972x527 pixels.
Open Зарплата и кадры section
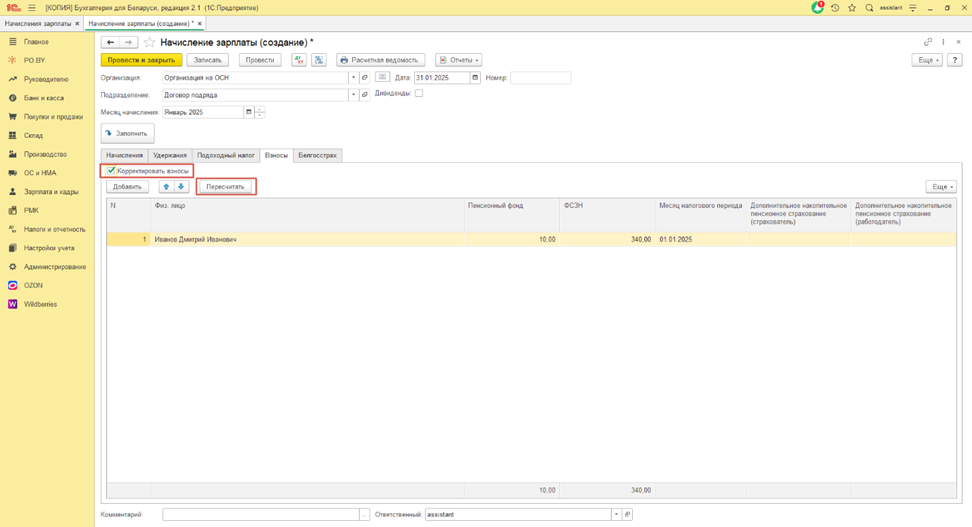pos(51,192)
